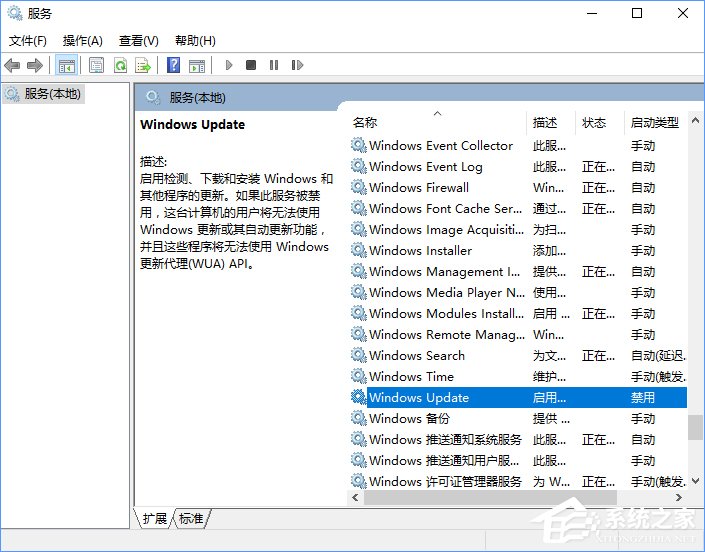This screenshot has width=705, height=552.
Task: Start the service with the play icon
Action: click(229, 66)
